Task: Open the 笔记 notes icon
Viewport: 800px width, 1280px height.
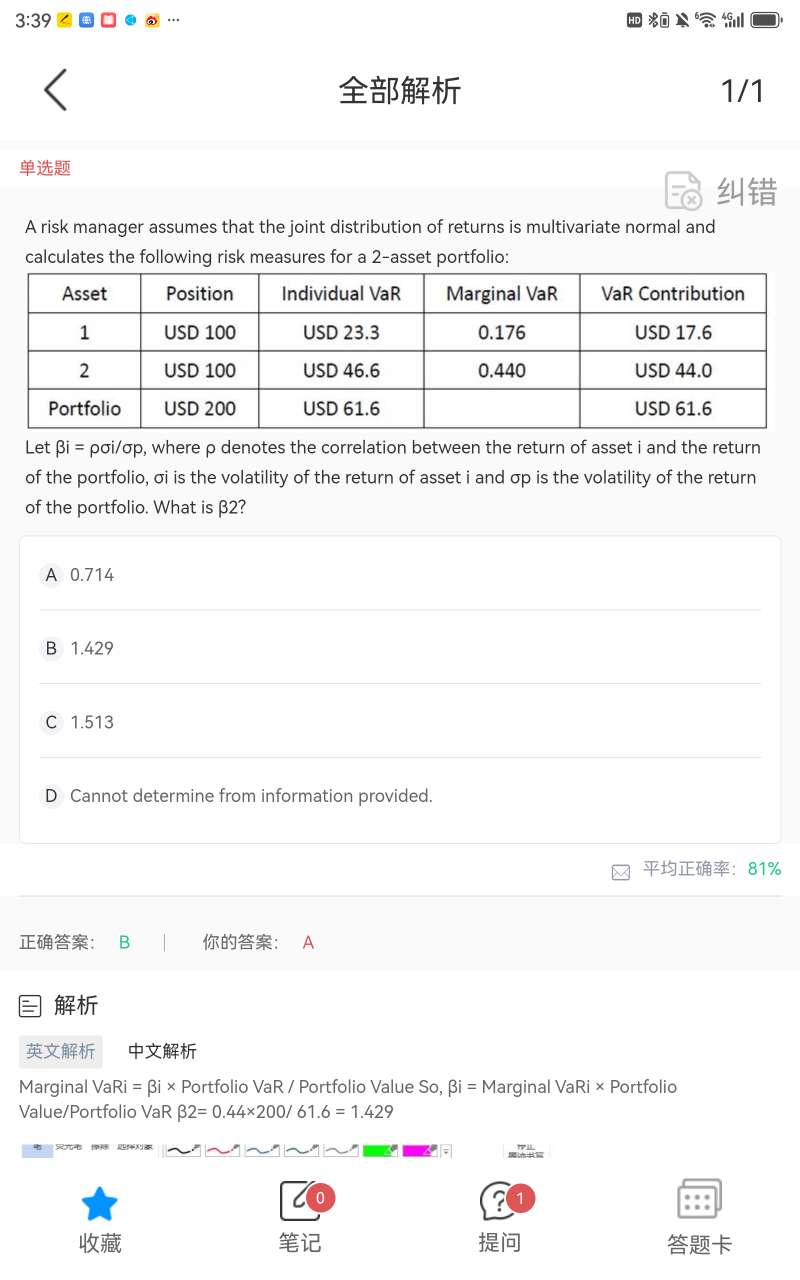Action: coord(299,1203)
